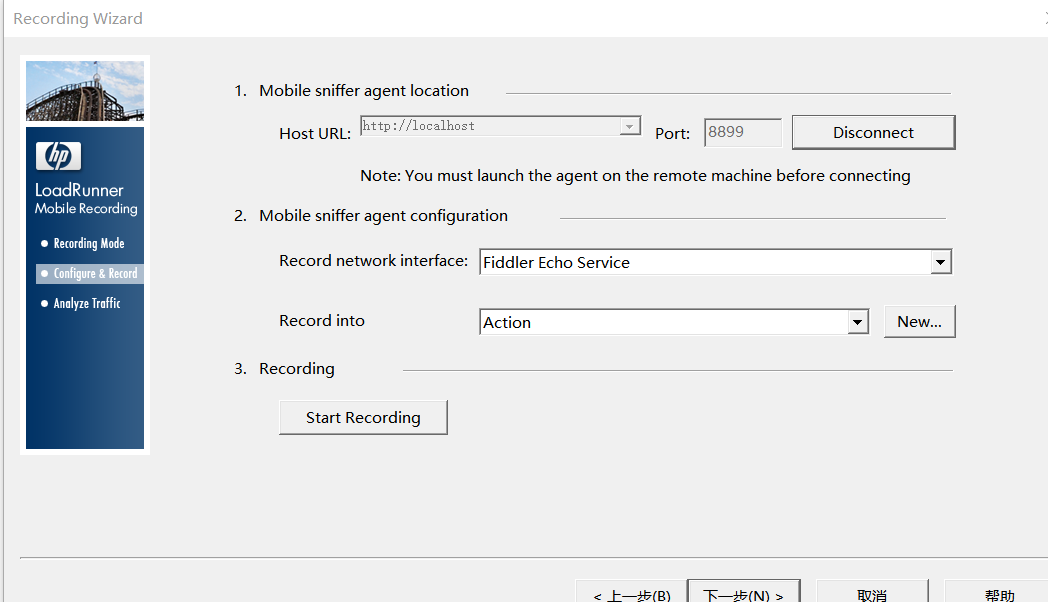The height and width of the screenshot is (602, 1048).
Task: Click the 'Mobile sniffer agent configuration' heading
Action: point(383,216)
